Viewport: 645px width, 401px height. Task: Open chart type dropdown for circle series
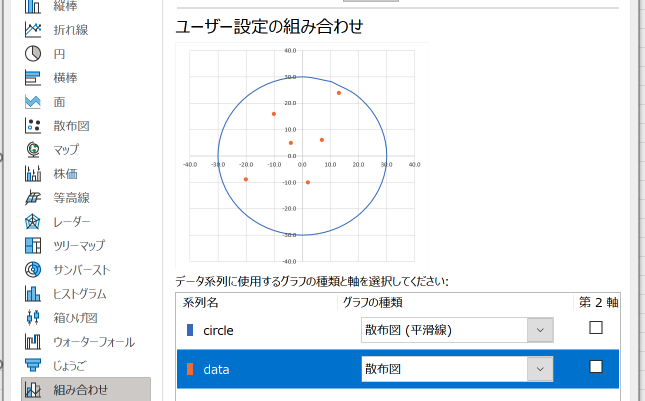point(457,330)
